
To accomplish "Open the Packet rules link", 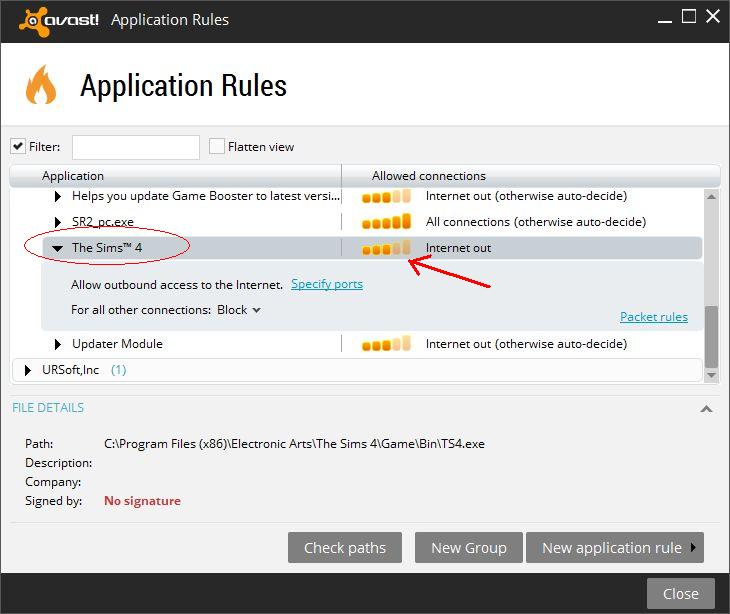I will click(x=654, y=317).
